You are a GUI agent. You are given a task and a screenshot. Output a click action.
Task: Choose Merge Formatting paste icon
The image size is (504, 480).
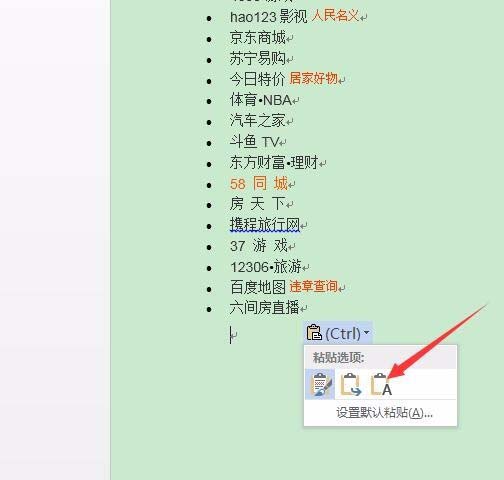click(x=351, y=384)
